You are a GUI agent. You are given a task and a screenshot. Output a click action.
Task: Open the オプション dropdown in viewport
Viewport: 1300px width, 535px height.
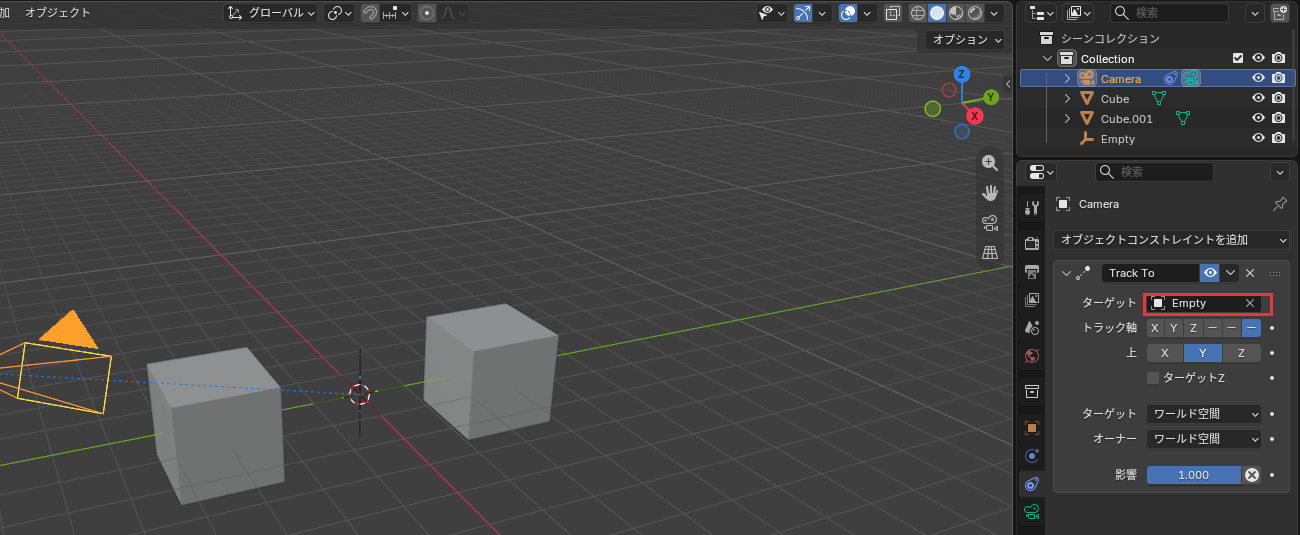tap(963, 40)
